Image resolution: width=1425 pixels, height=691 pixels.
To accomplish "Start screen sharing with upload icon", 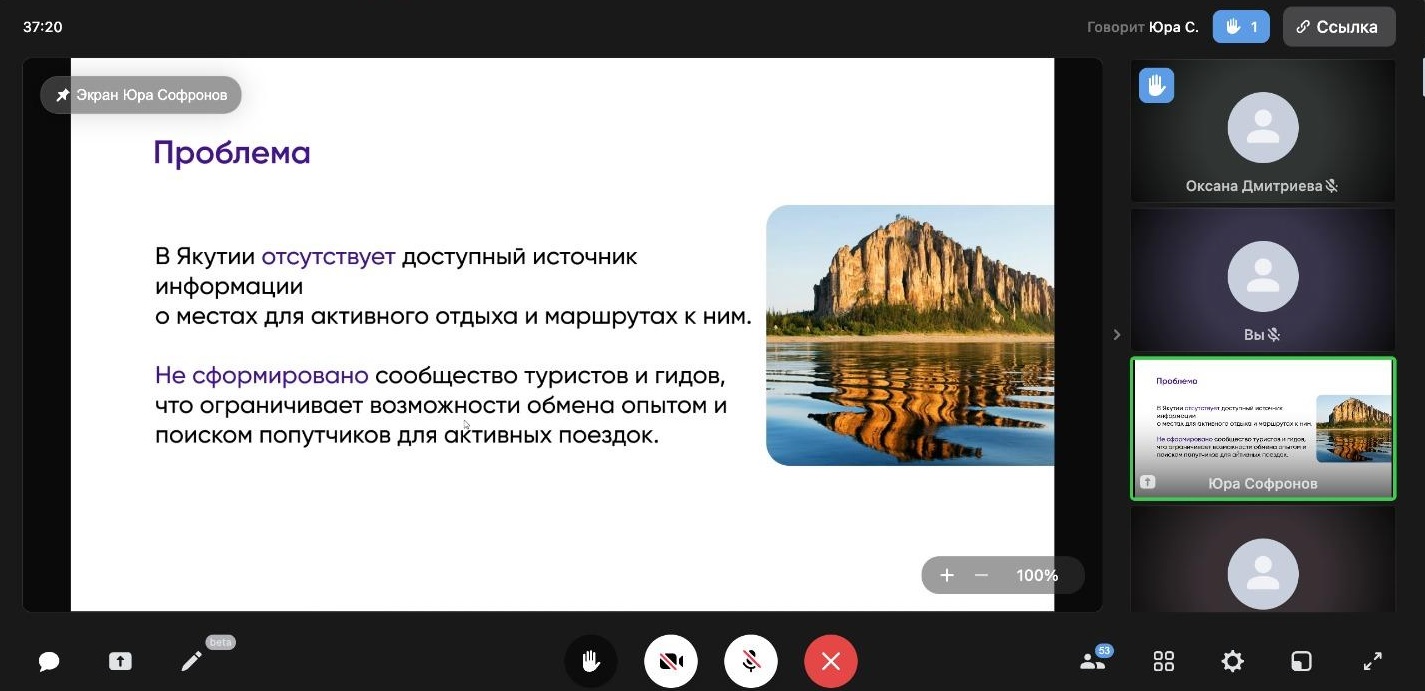I will (x=120, y=661).
